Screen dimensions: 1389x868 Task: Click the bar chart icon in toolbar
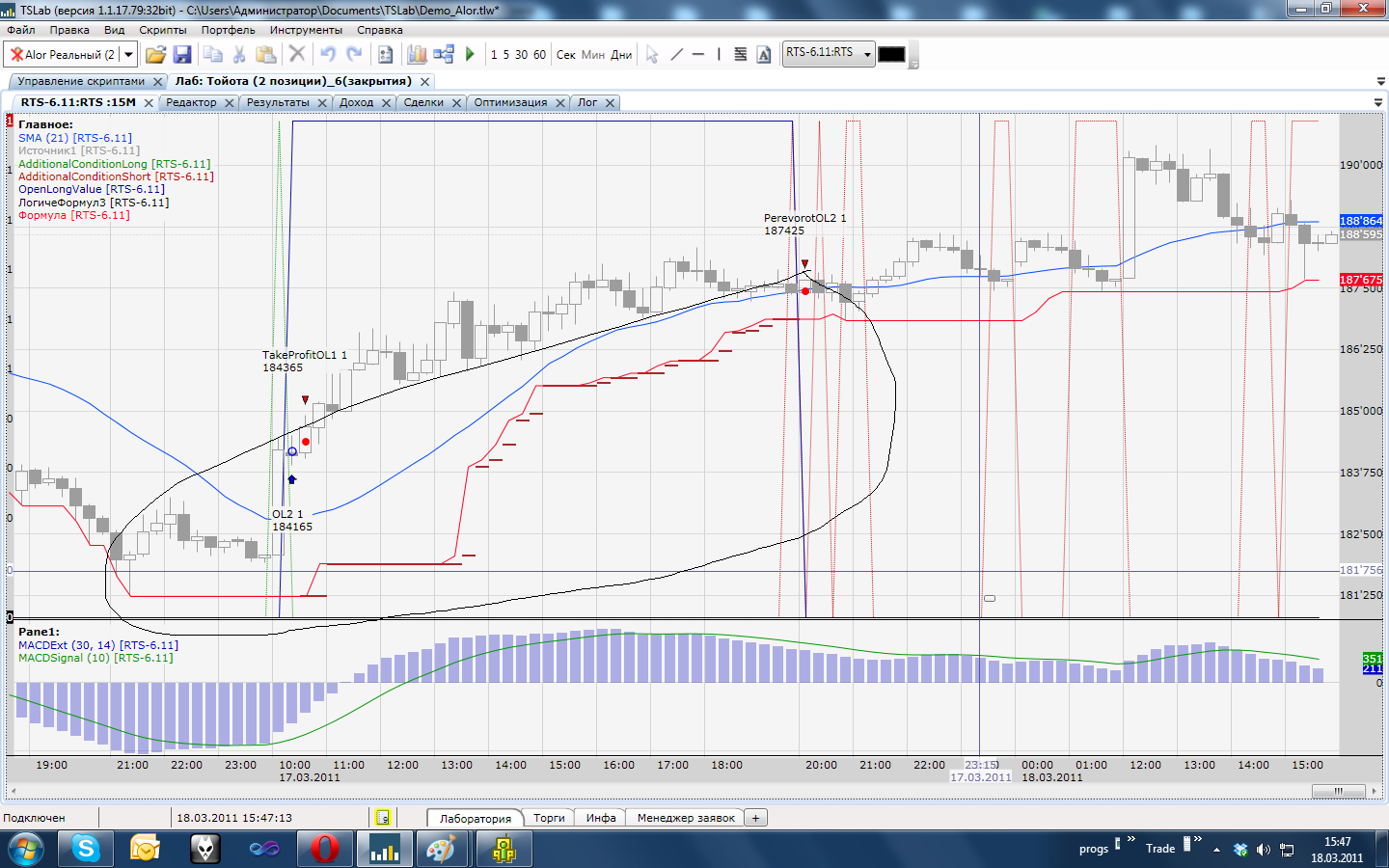417,55
